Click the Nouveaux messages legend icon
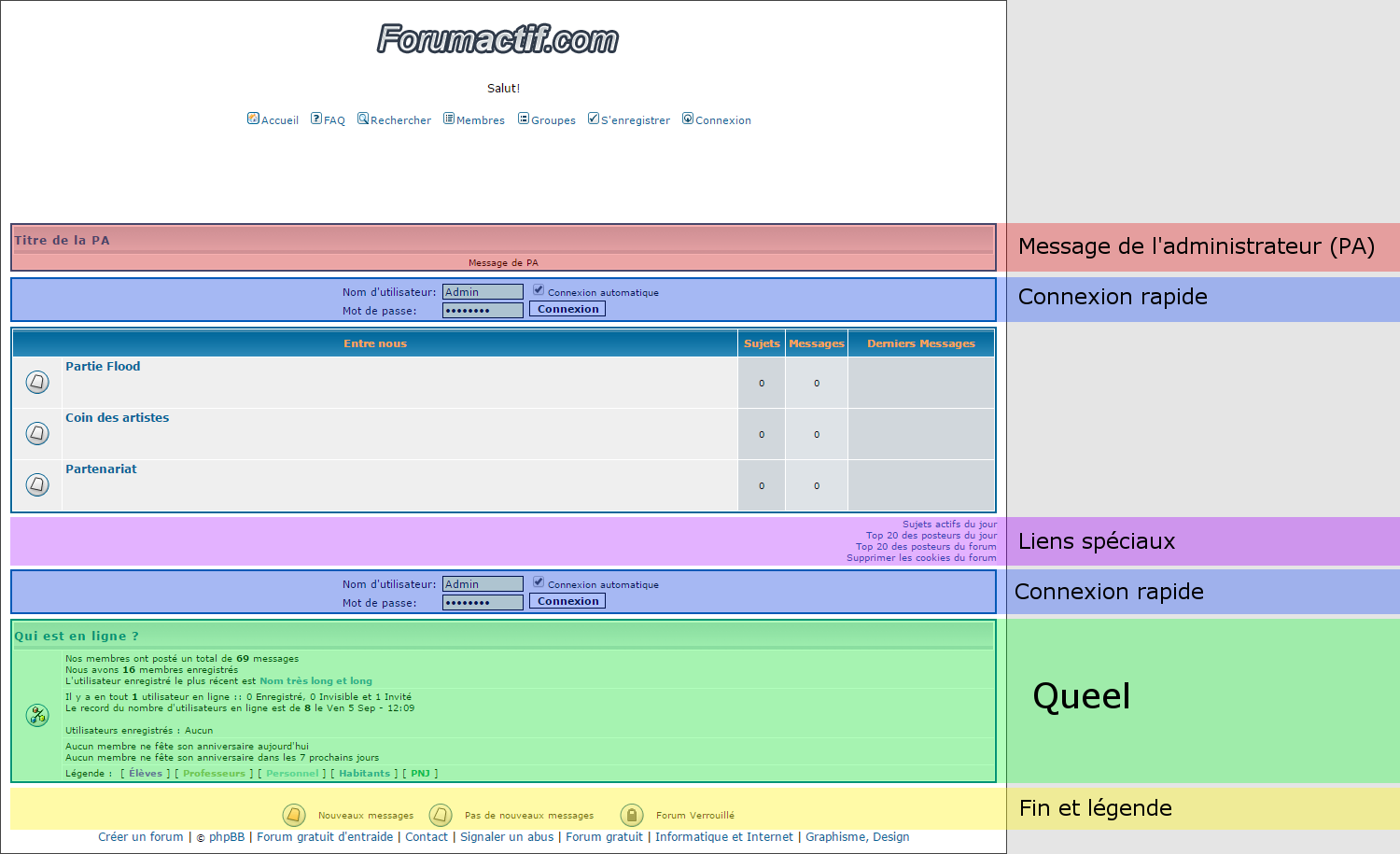This screenshot has width=1400, height=854. (x=294, y=815)
